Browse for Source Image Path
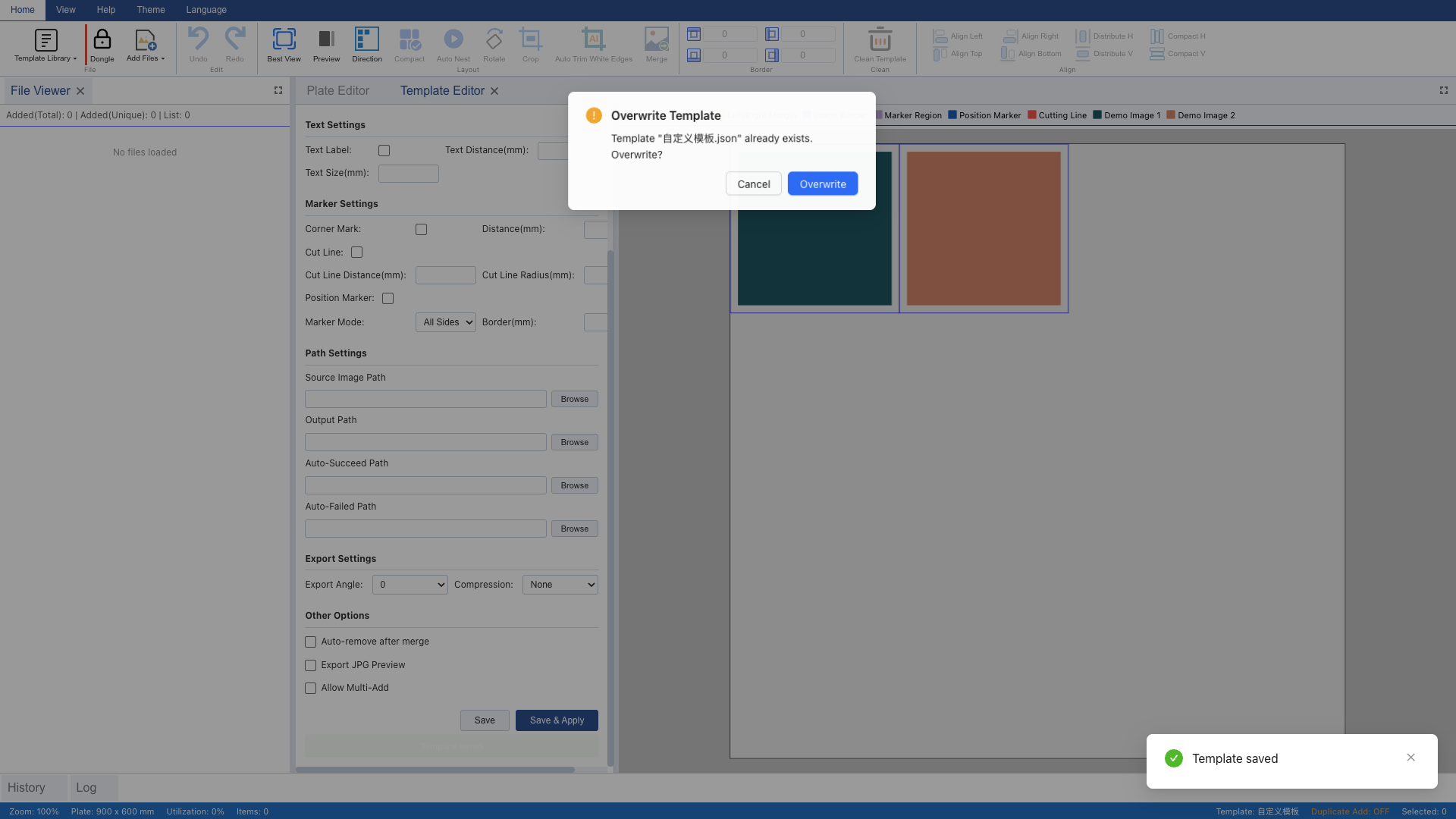 tap(575, 400)
